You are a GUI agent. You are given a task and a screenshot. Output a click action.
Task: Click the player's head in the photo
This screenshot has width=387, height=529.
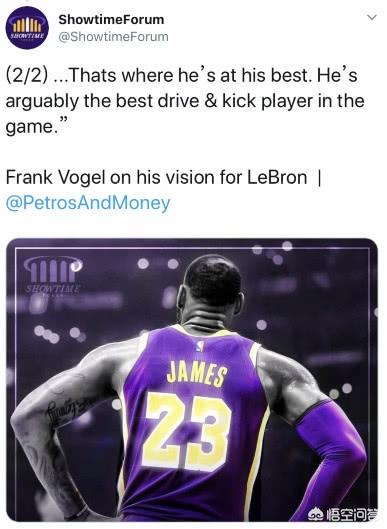click(x=211, y=285)
